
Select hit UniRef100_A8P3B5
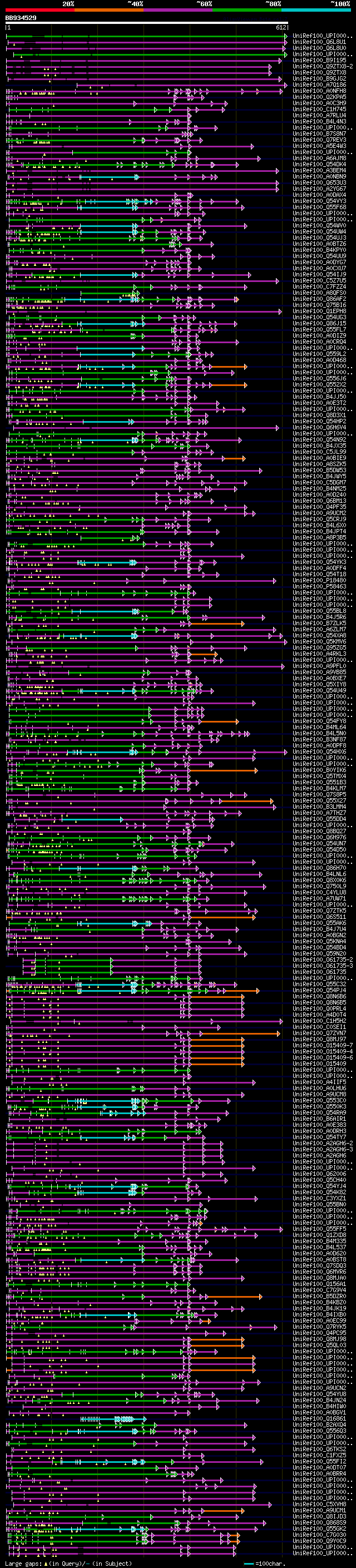[x=319, y=537]
